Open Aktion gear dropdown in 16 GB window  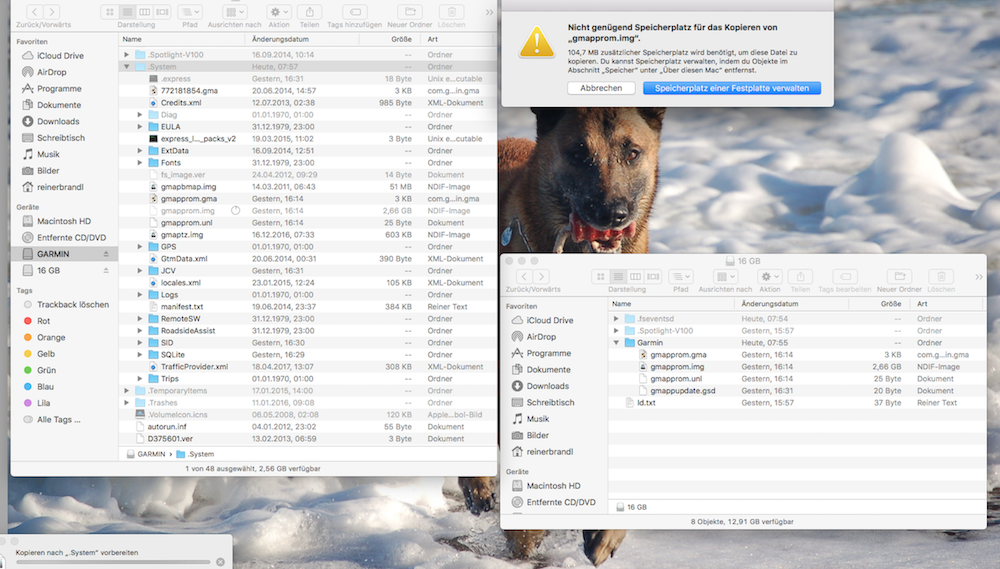coord(769,276)
